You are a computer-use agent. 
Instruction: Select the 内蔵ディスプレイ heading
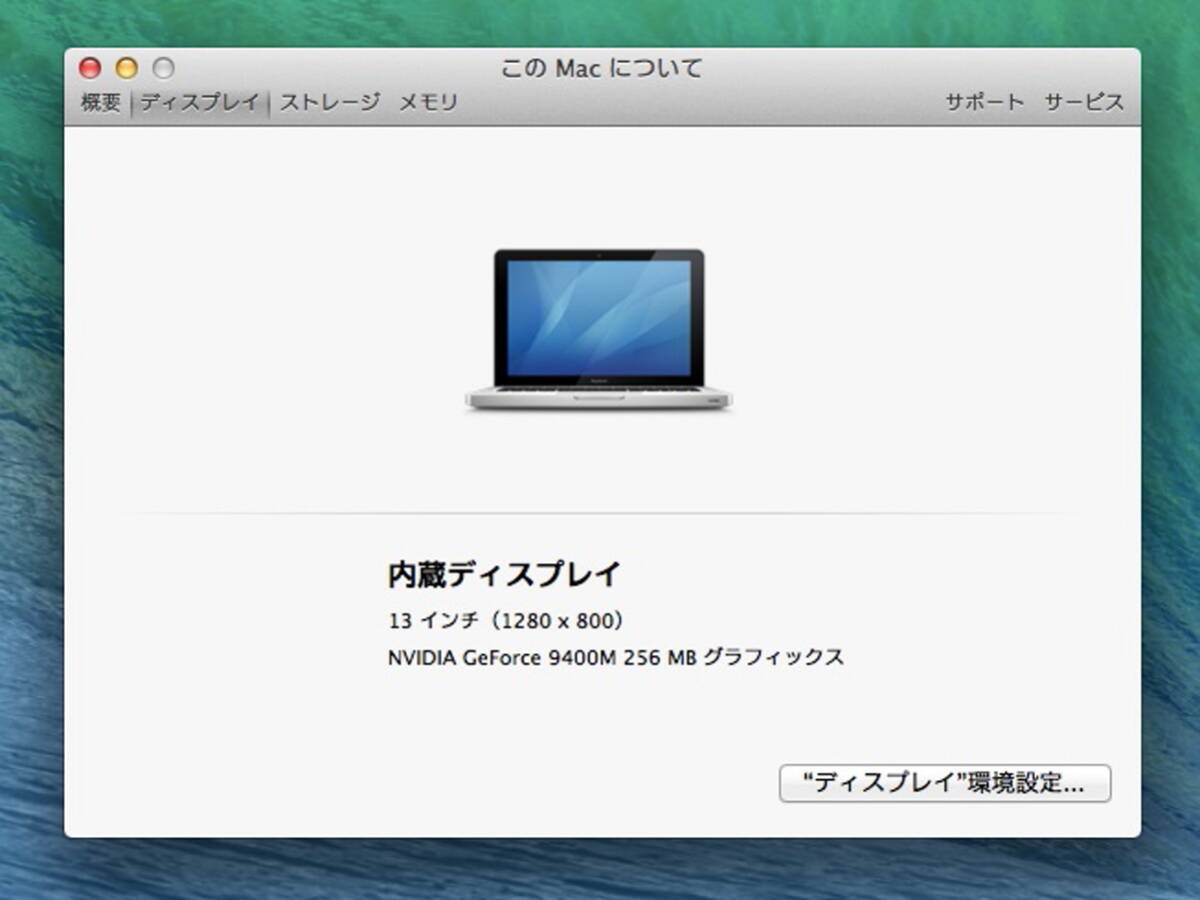[x=504, y=575]
